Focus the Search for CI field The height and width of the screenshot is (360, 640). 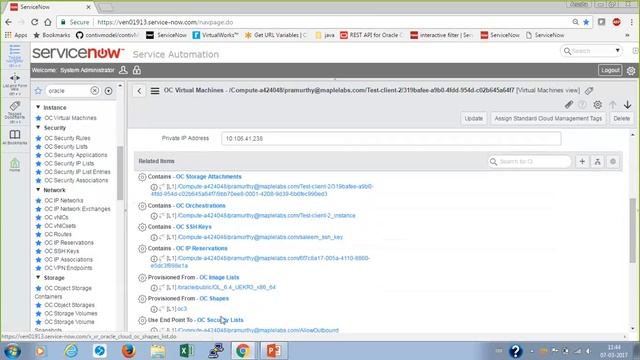click(x=529, y=162)
